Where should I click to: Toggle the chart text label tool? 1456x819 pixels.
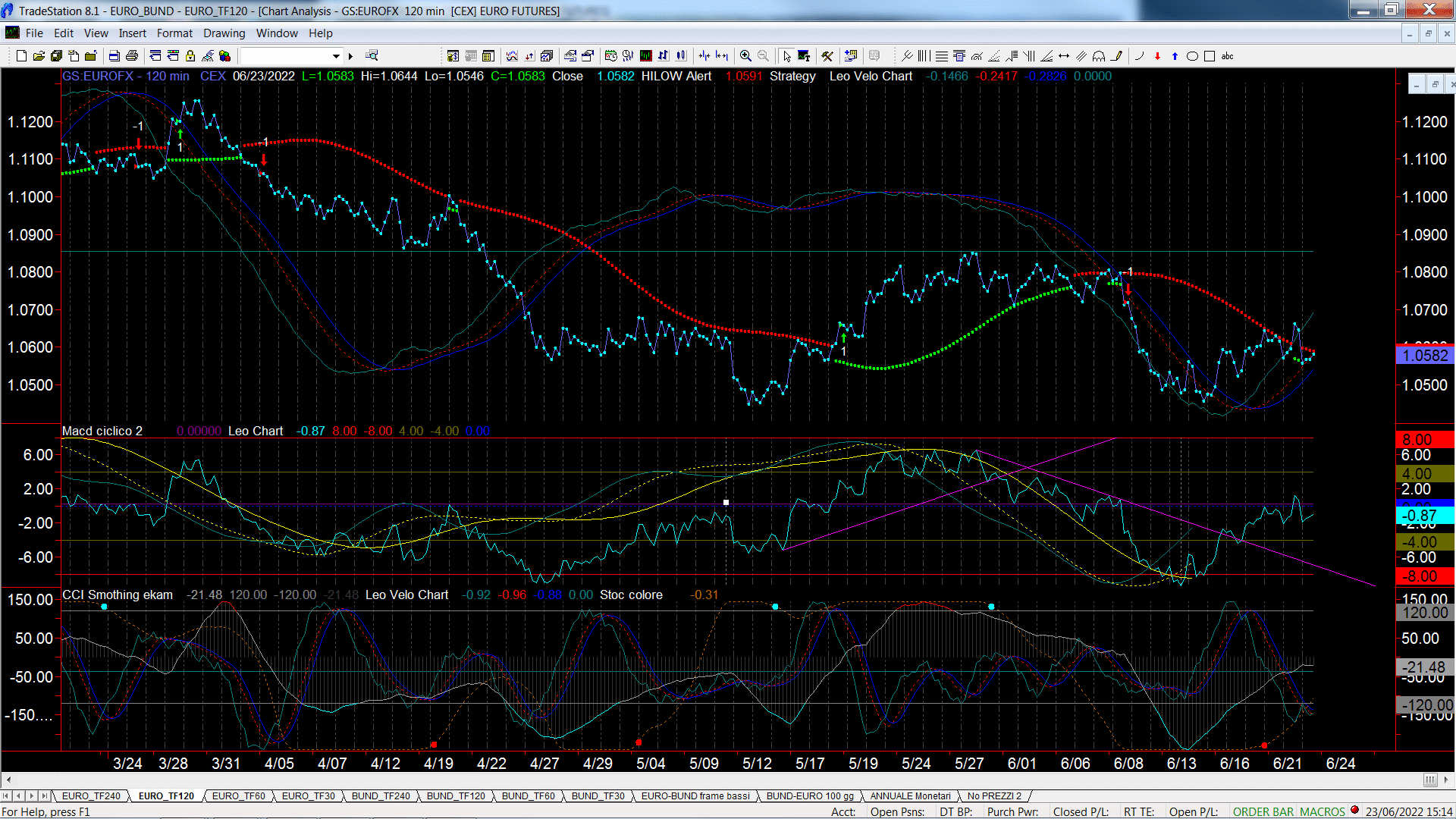pyautogui.click(x=804, y=55)
